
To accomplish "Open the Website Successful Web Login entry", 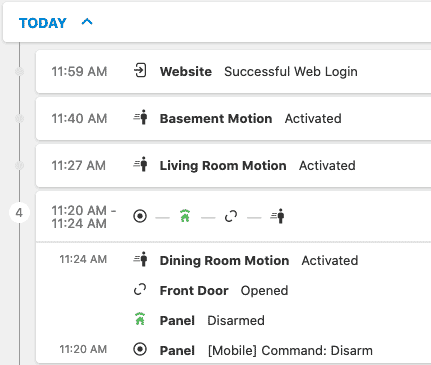I will click(x=233, y=71).
